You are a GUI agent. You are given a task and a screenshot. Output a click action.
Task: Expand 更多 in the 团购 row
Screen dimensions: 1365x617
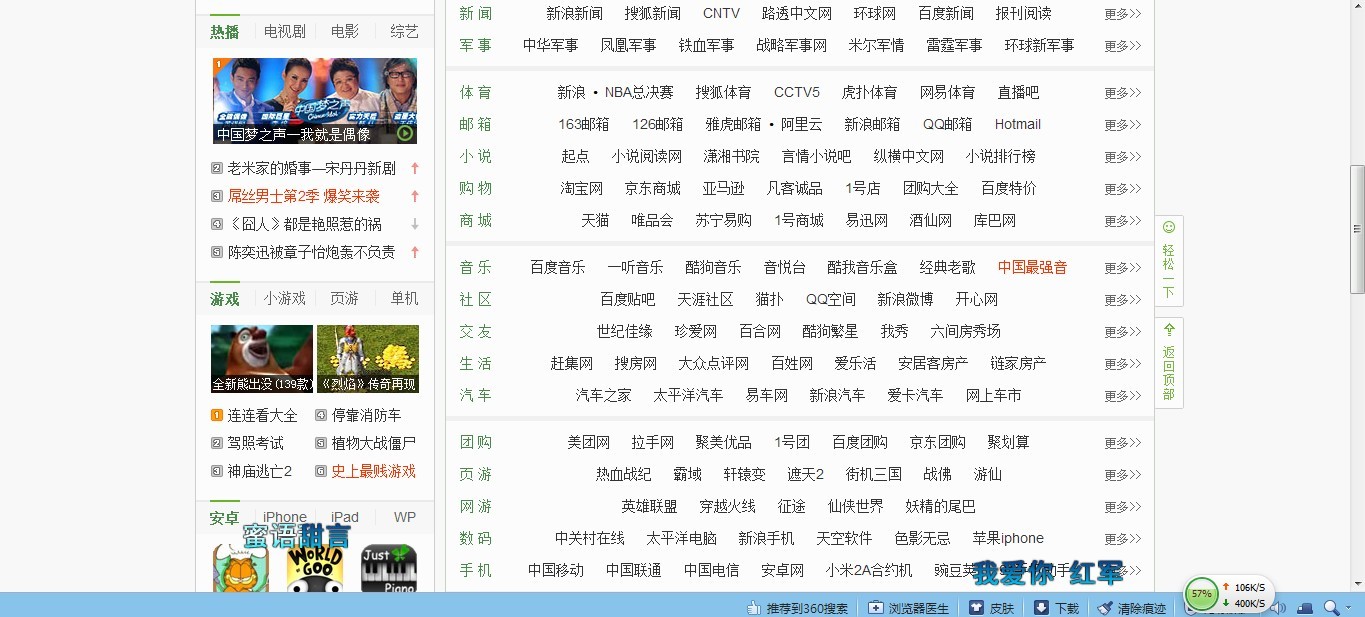pos(1123,443)
